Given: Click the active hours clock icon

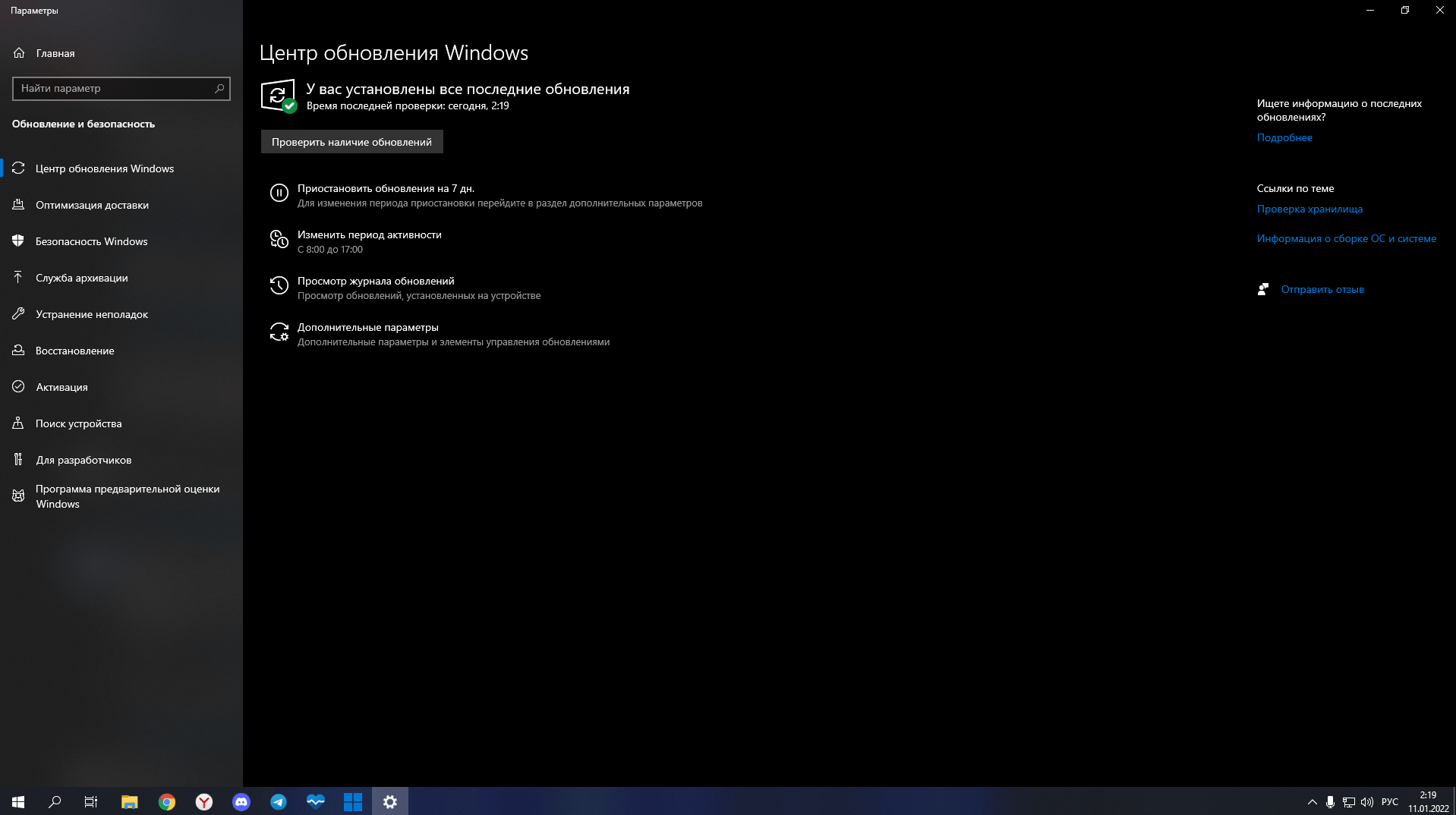Looking at the screenshot, I should [279, 239].
